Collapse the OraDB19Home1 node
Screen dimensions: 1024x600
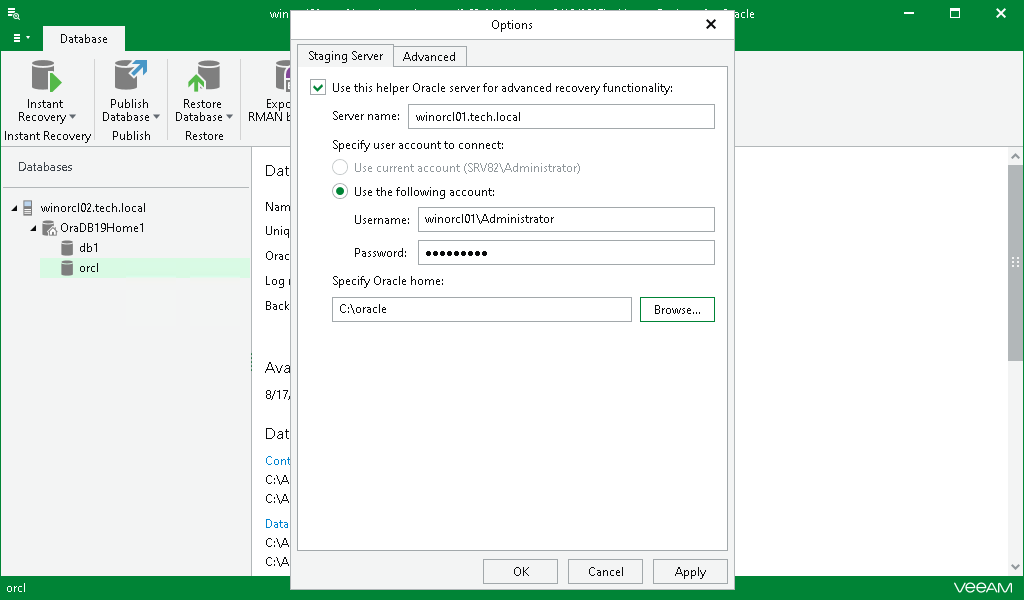pyautogui.click(x=33, y=228)
